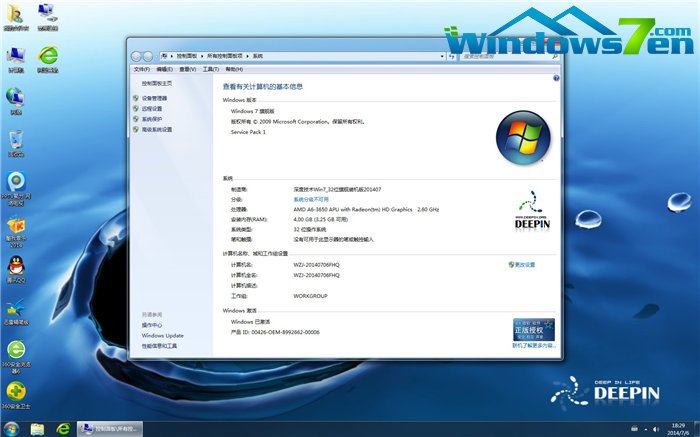Click product ID 00426-OEM-8992662-00006 text
700x437 pixels.
pos(285,332)
